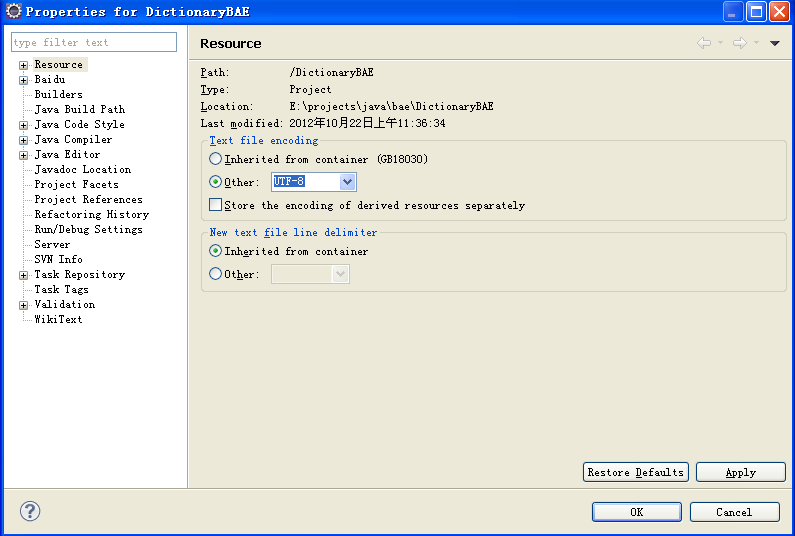Screen dimensions: 795x536
Task: Expand the Baidu tree node
Action: click(x=23, y=80)
